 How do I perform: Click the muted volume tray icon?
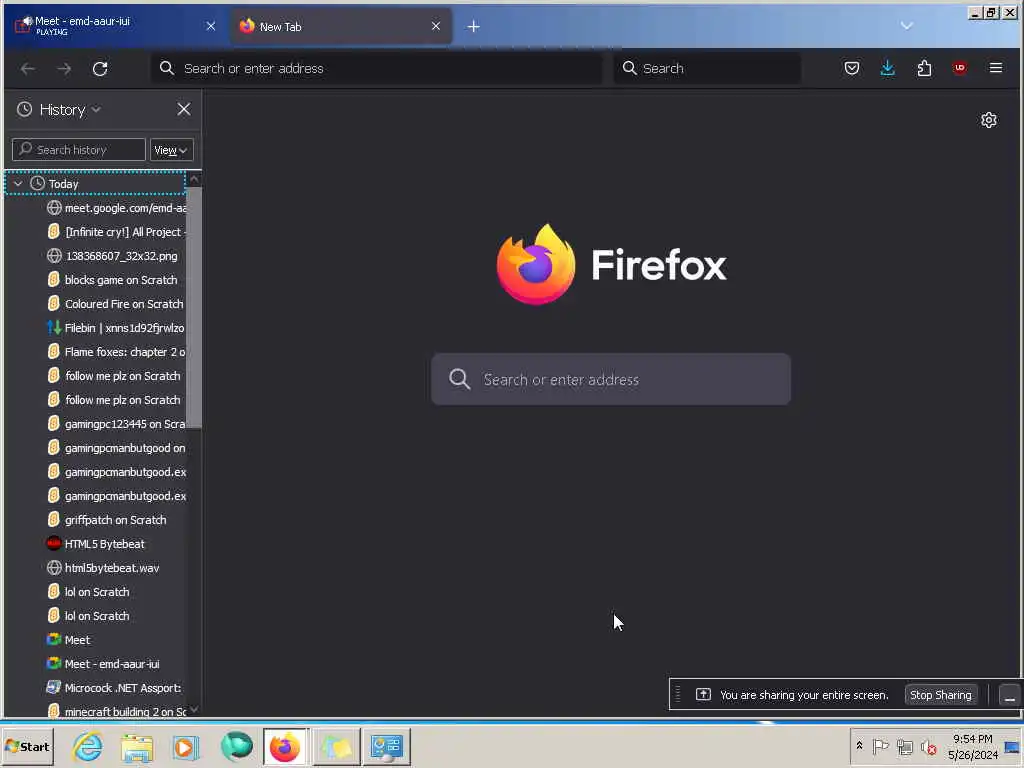click(928, 746)
